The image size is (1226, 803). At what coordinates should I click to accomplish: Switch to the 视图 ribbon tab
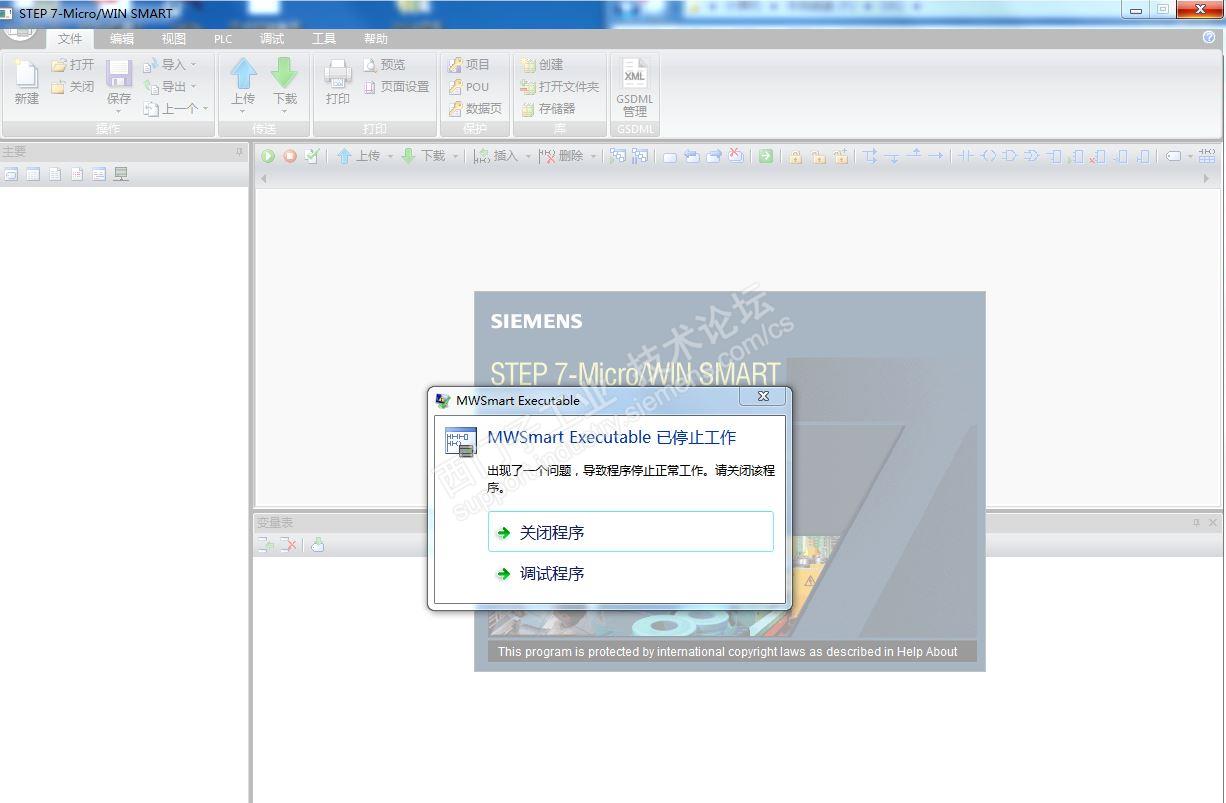click(174, 39)
